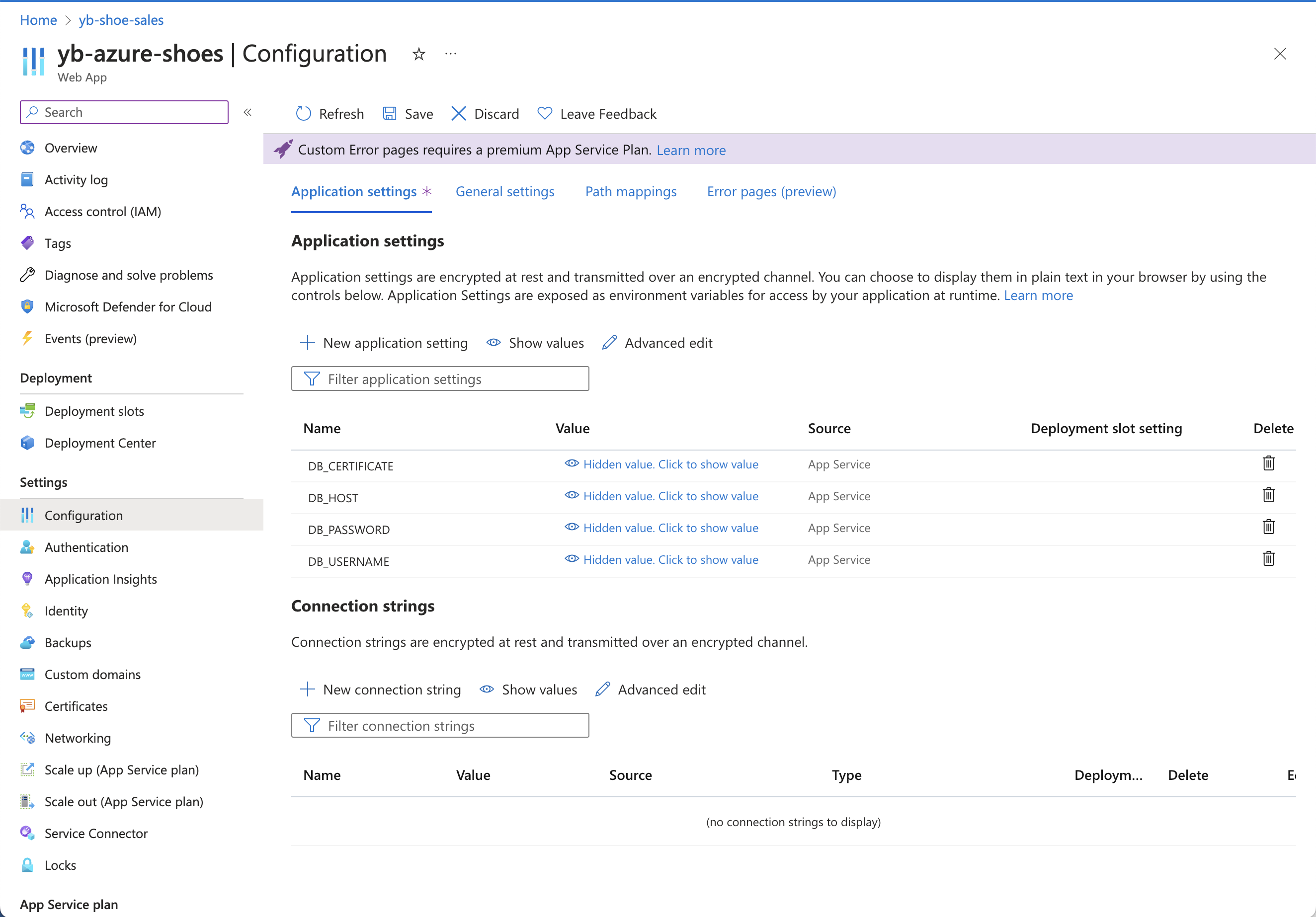Select Diagnose and solve problems
Screen dimensions: 1316x917
click(128, 275)
